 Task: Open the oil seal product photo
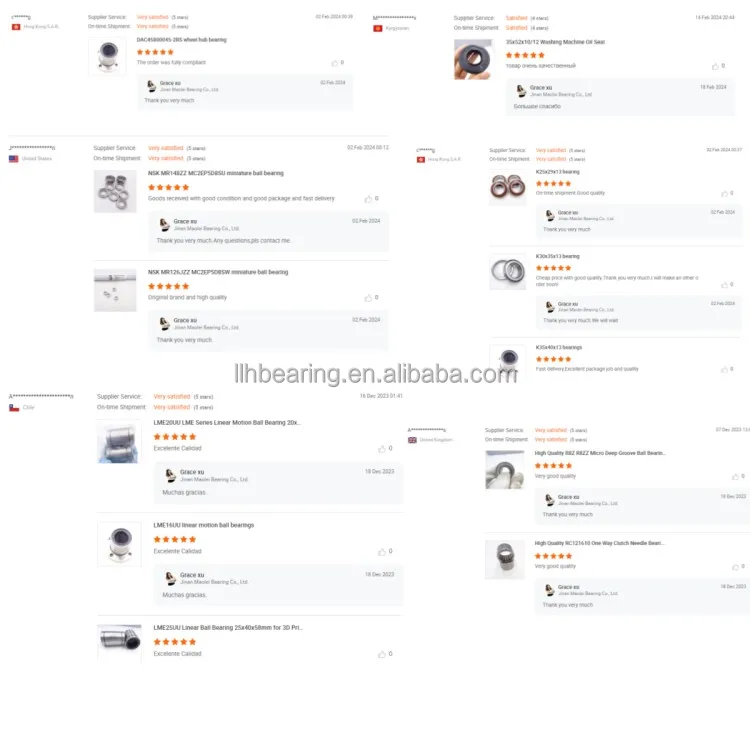pos(473,59)
